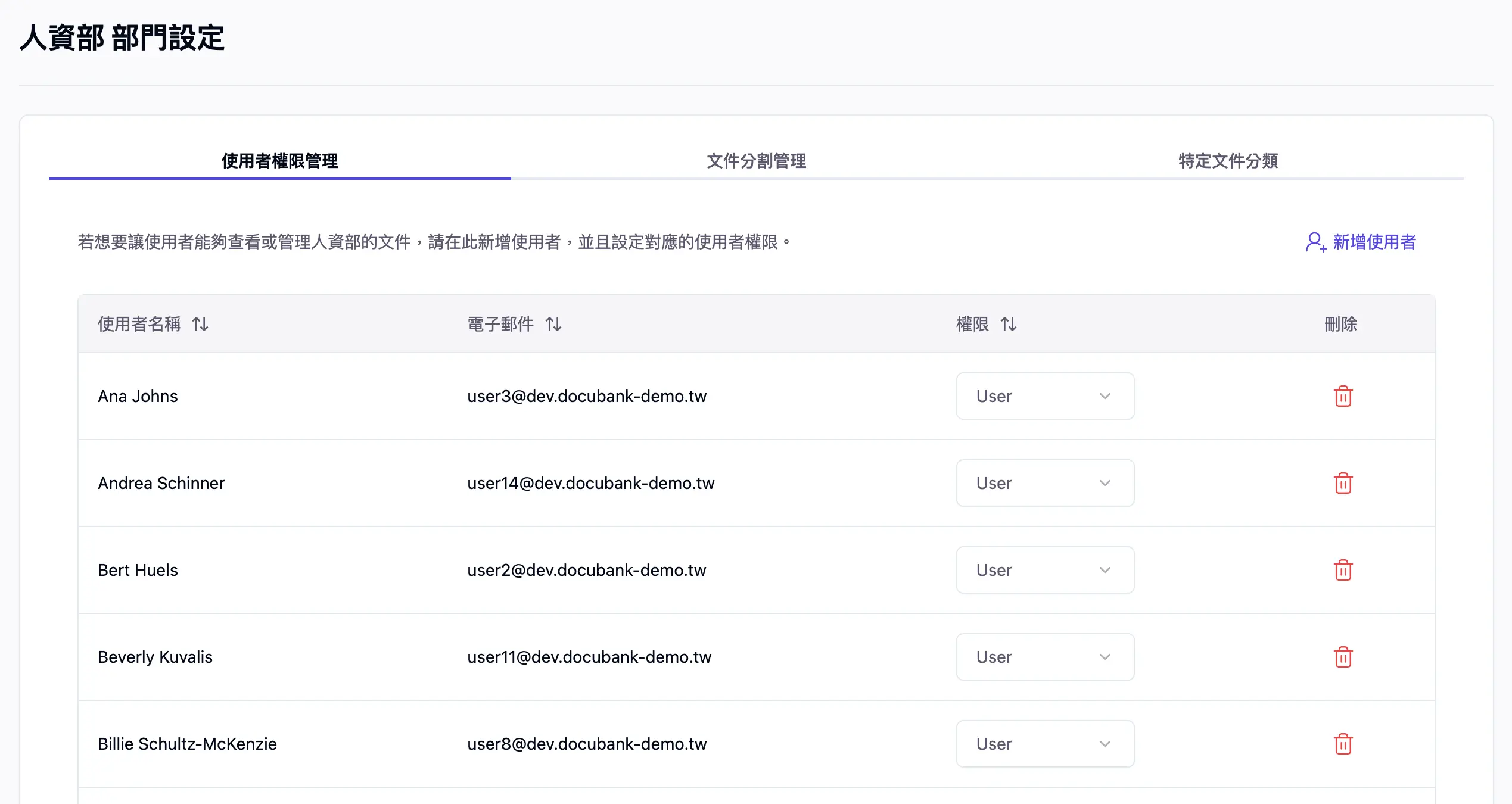Open Beverly Kuvalis' User permission dropdown
1512x804 pixels.
click(1045, 657)
